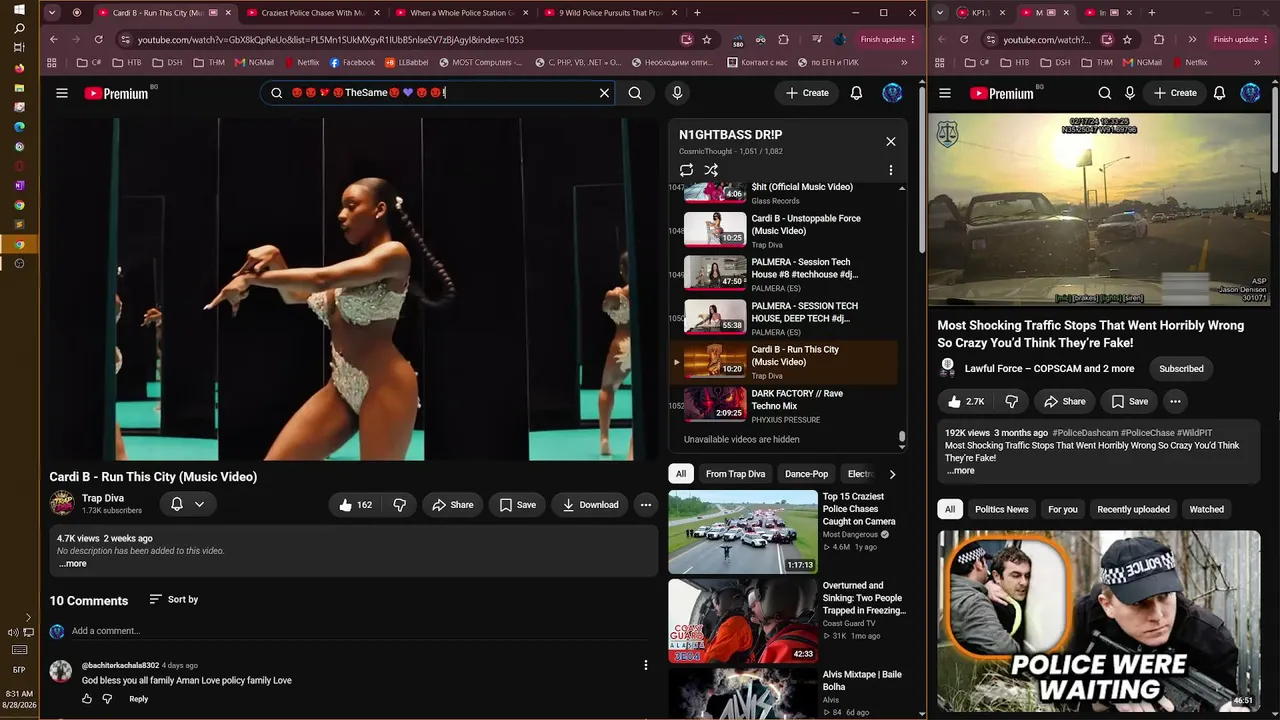
Task: Switch to When a Whole Police Station tab
Action: [x=460, y=13]
